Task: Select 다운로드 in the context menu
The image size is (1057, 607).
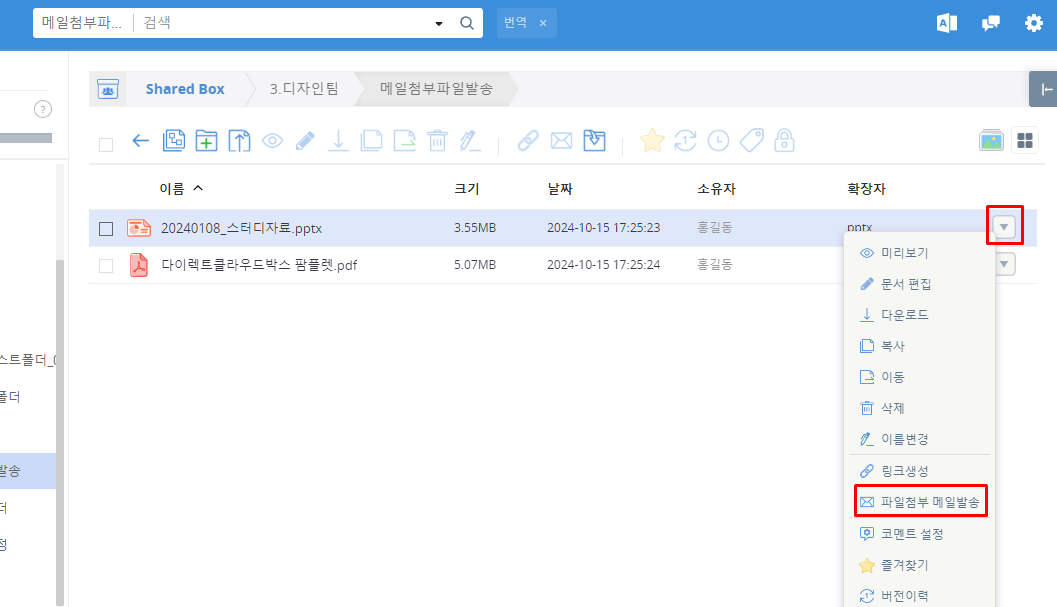Action: pos(904,315)
